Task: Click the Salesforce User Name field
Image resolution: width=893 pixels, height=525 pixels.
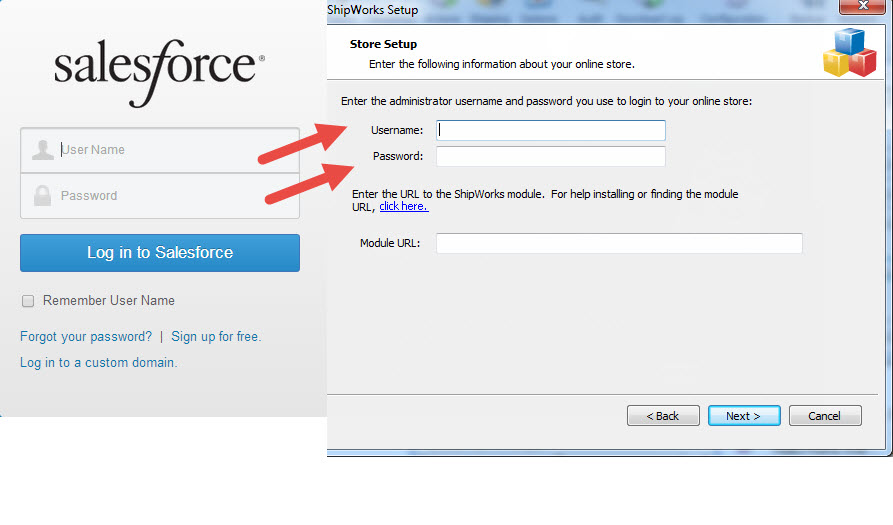Action: point(160,150)
